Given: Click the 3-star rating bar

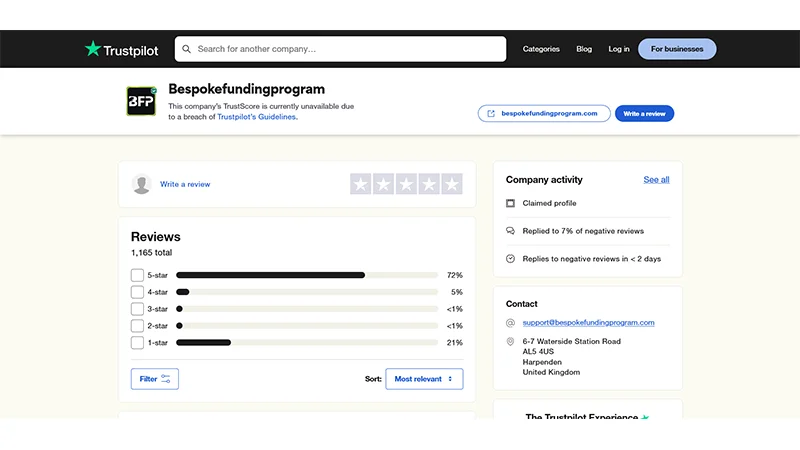Looking at the screenshot, I should [x=307, y=309].
